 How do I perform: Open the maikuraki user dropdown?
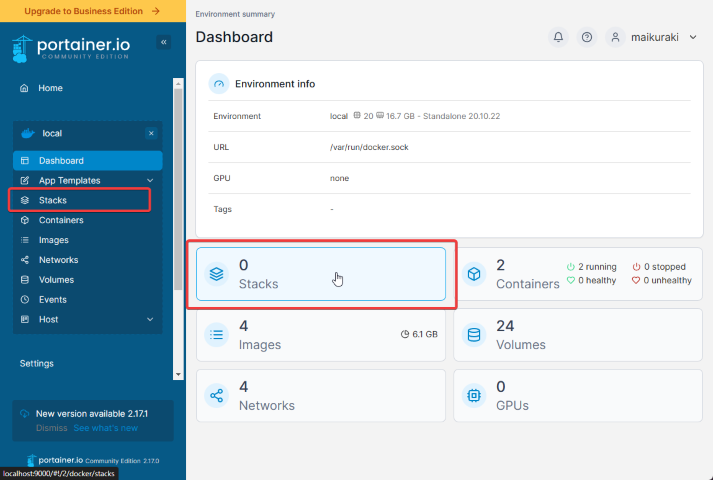[x=652, y=37]
